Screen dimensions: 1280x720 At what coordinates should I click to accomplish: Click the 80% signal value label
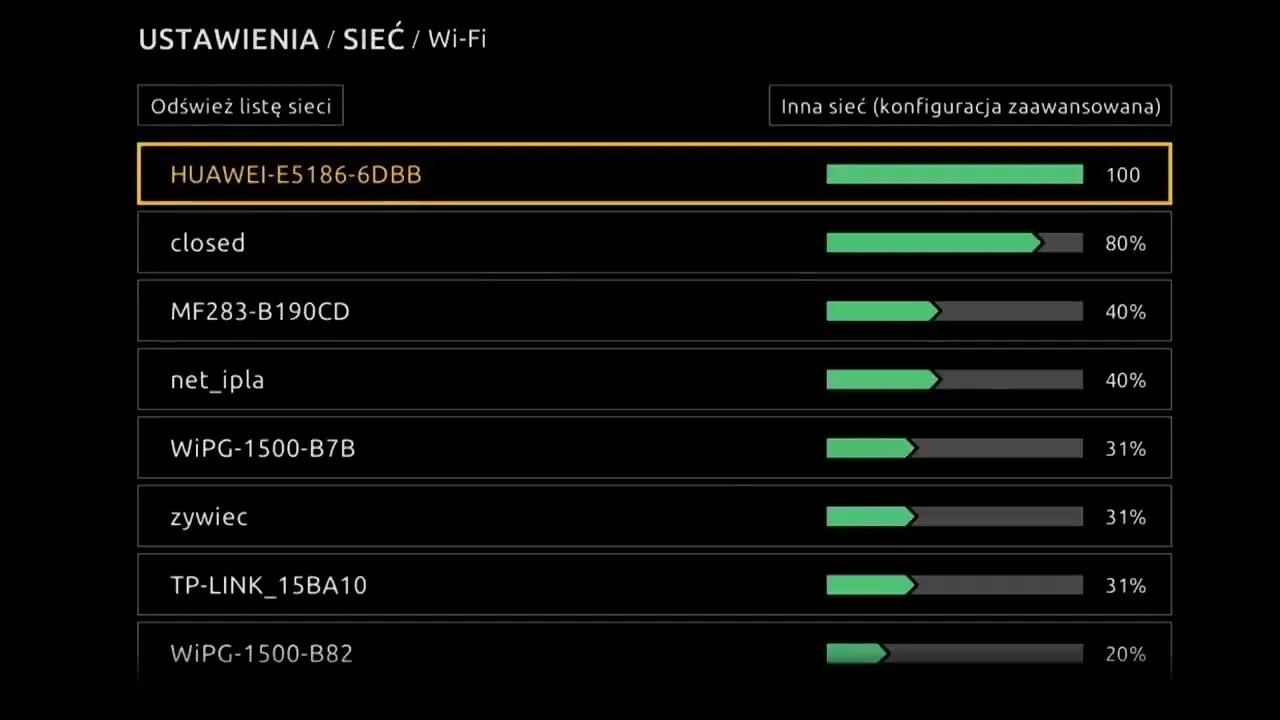point(1125,243)
